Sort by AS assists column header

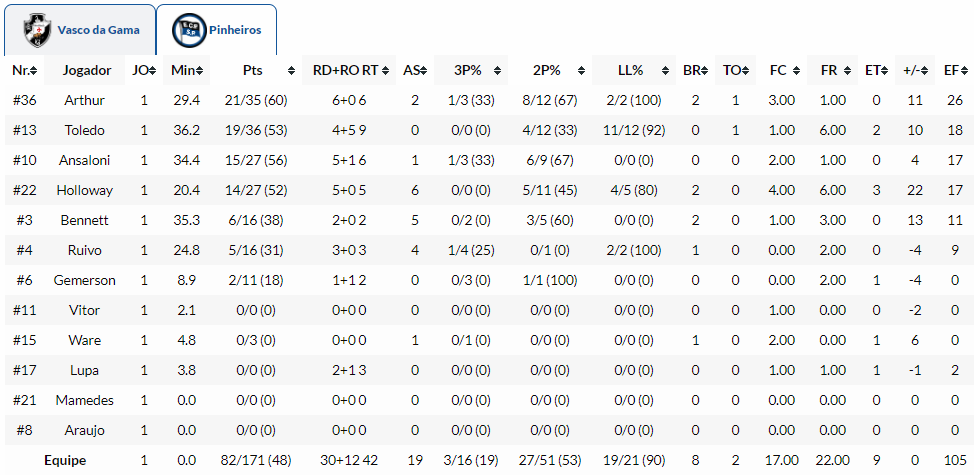[411, 71]
